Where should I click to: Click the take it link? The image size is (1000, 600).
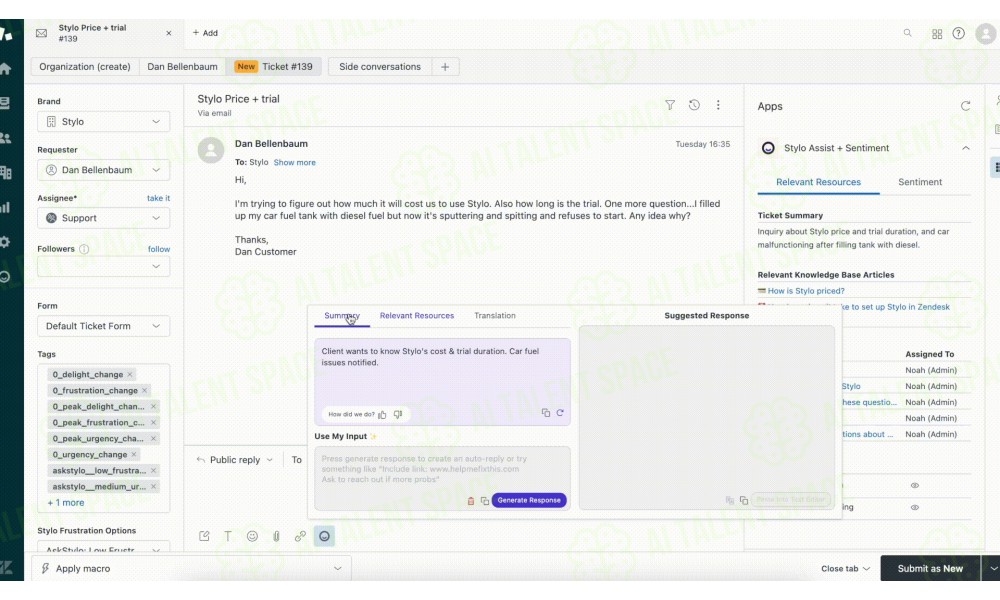point(158,198)
